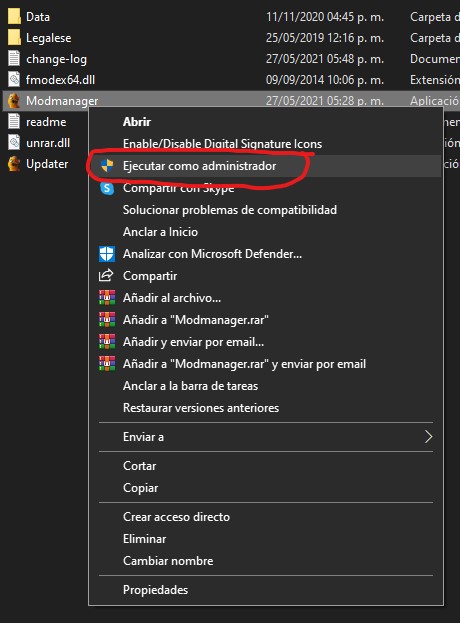Click WinRAR icon beside Modmanager.rar y enviar por email
Image resolution: width=460 pixels, height=623 pixels.
click(107, 364)
